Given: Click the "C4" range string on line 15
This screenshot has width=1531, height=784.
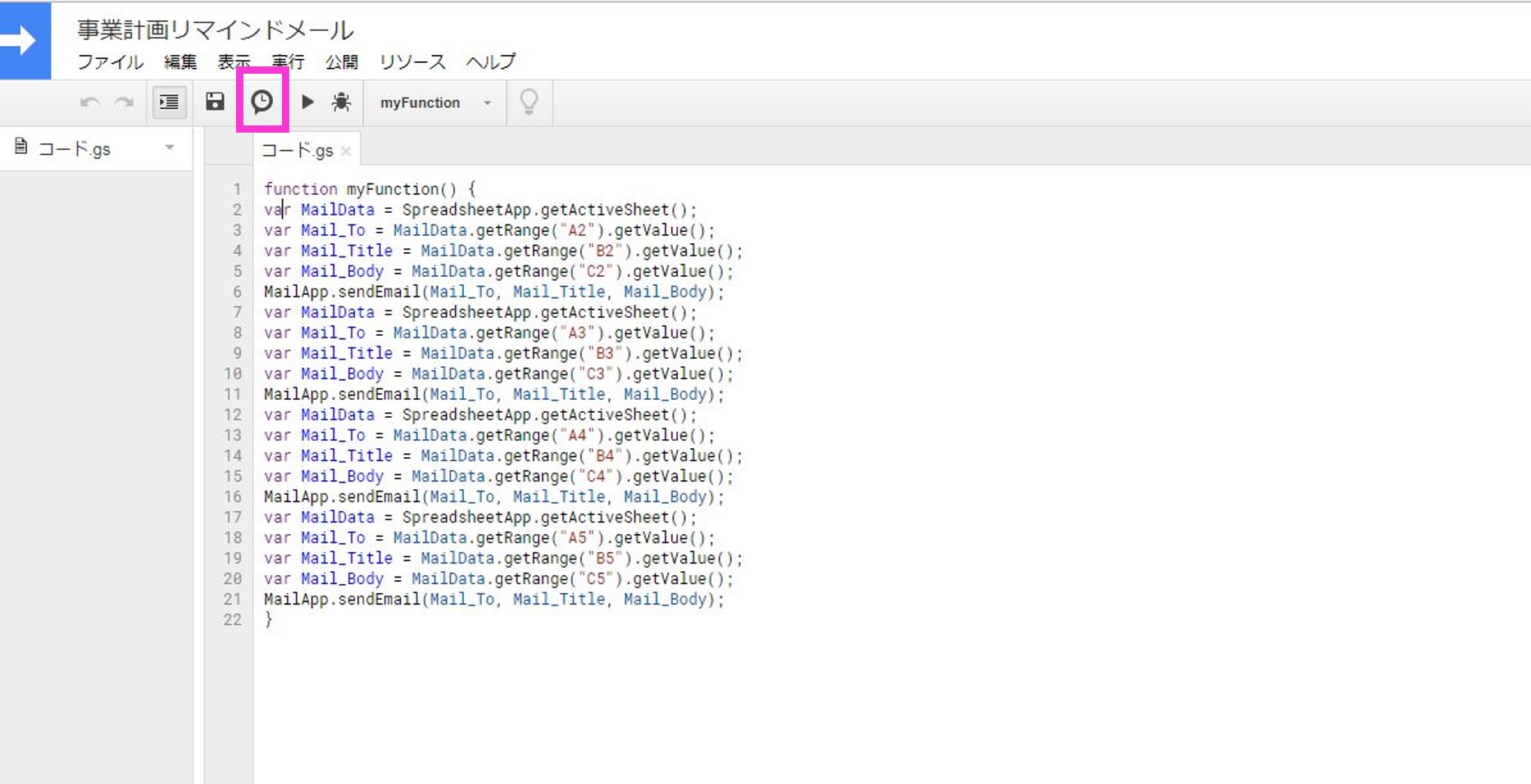Looking at the screenshot, I should tap(596, 476).
